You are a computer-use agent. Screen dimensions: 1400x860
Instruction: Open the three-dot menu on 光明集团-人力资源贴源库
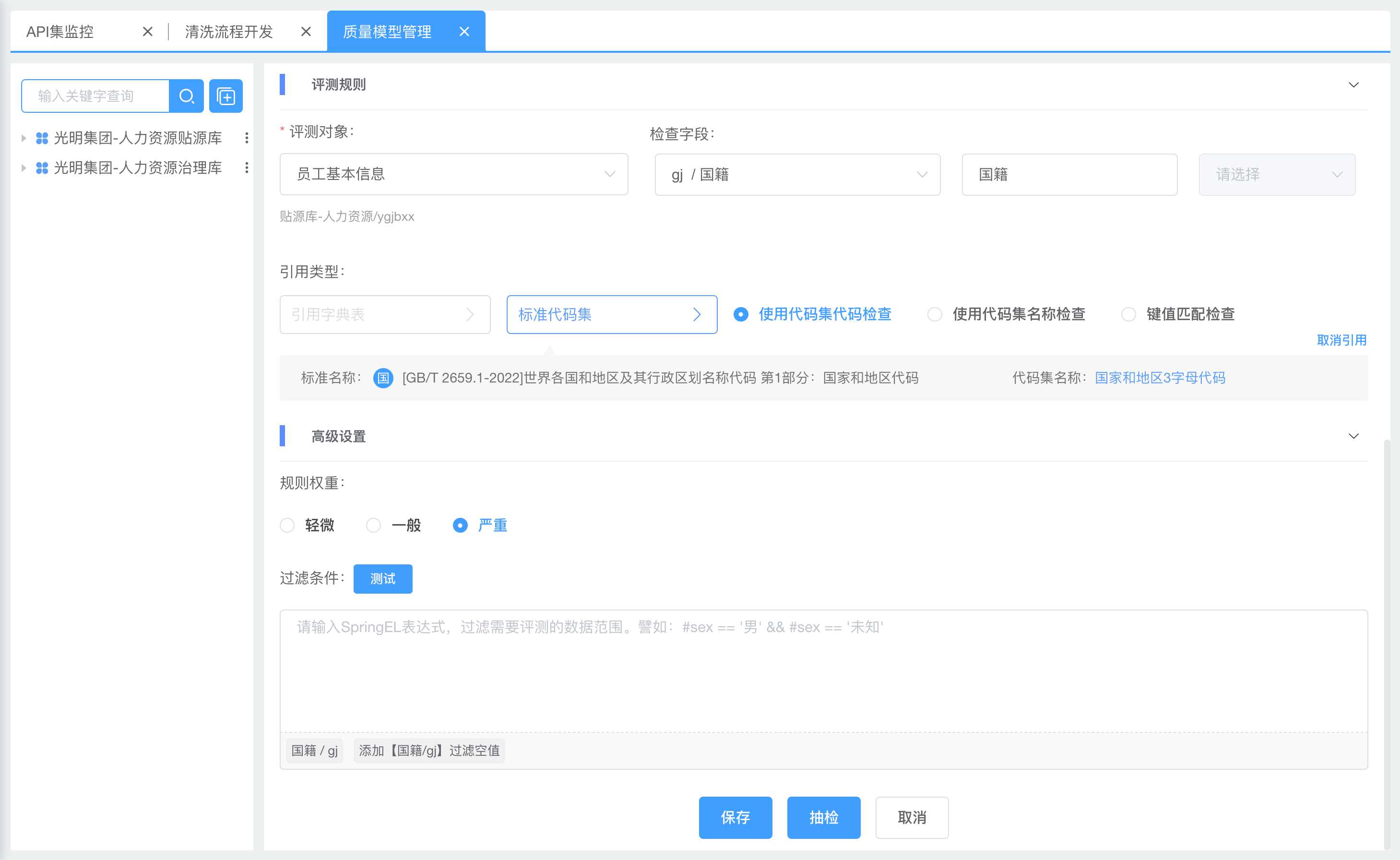point(247,138)
